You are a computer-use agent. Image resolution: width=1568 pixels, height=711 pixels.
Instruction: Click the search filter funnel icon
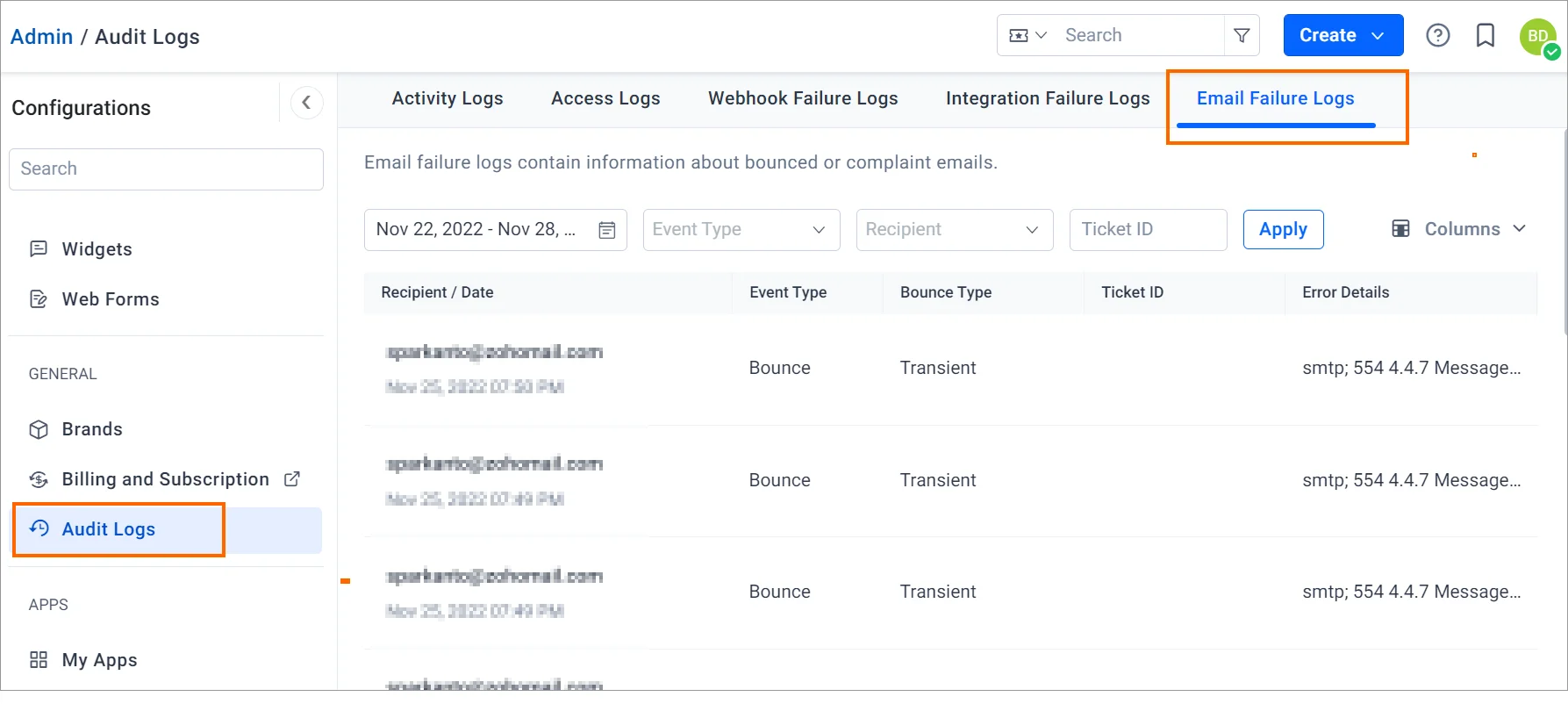pos(1242,35)
